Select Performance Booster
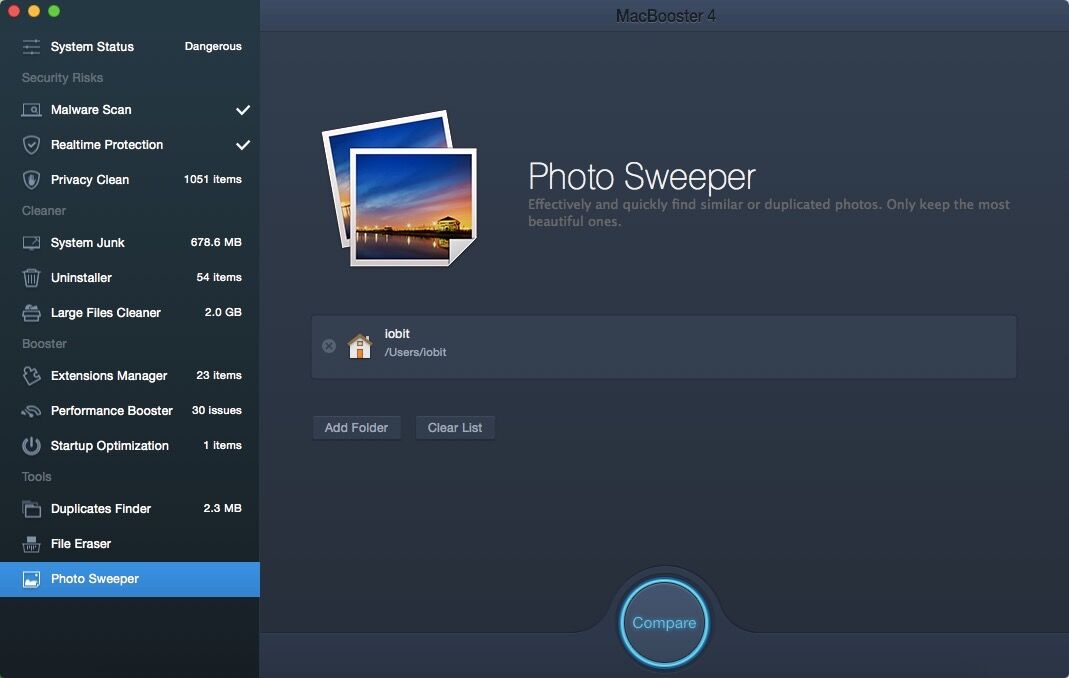This screenshot has height=678, width=1069. point(130,411)
